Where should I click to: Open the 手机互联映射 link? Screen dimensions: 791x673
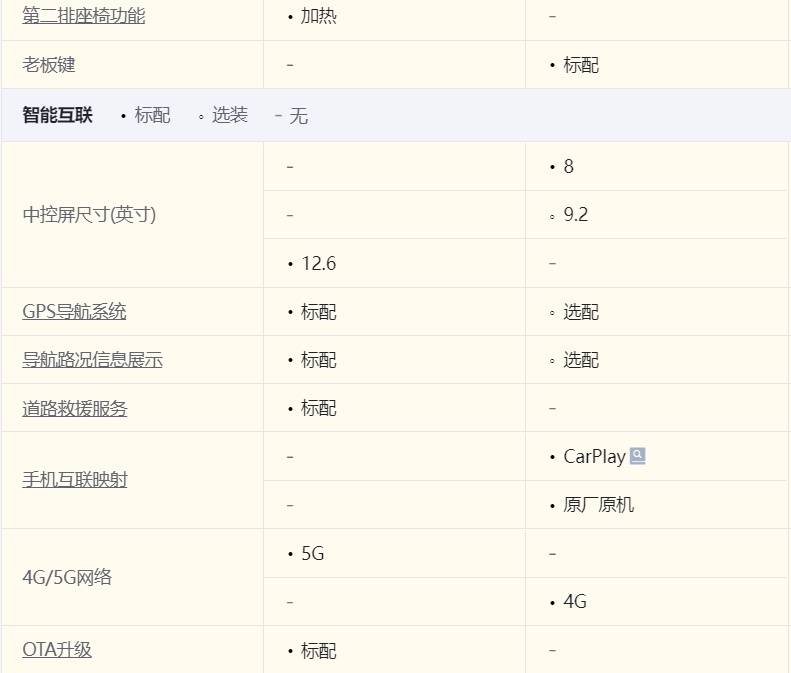point(75,479)
